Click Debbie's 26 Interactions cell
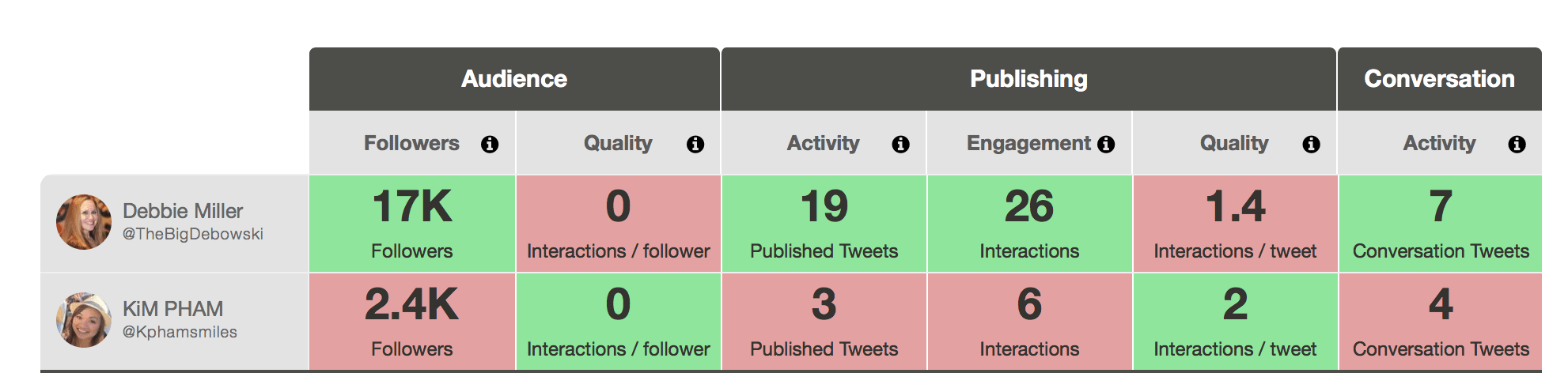This screenshot has width=1568, height=373. click(x=1029, y=224)
